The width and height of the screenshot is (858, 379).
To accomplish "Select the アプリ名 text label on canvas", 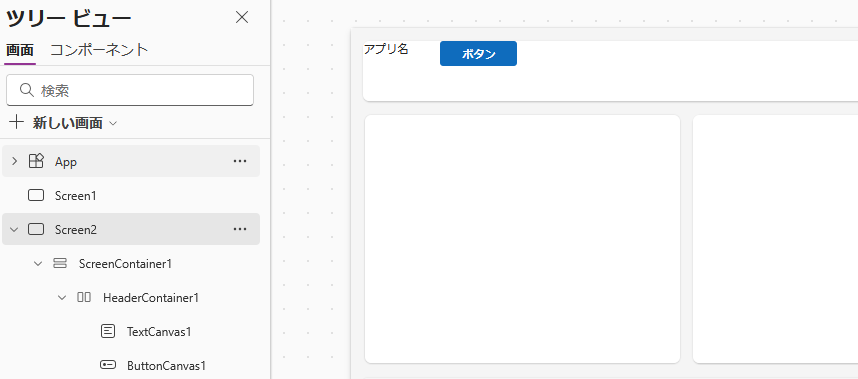I will click(x=386, y=49).
